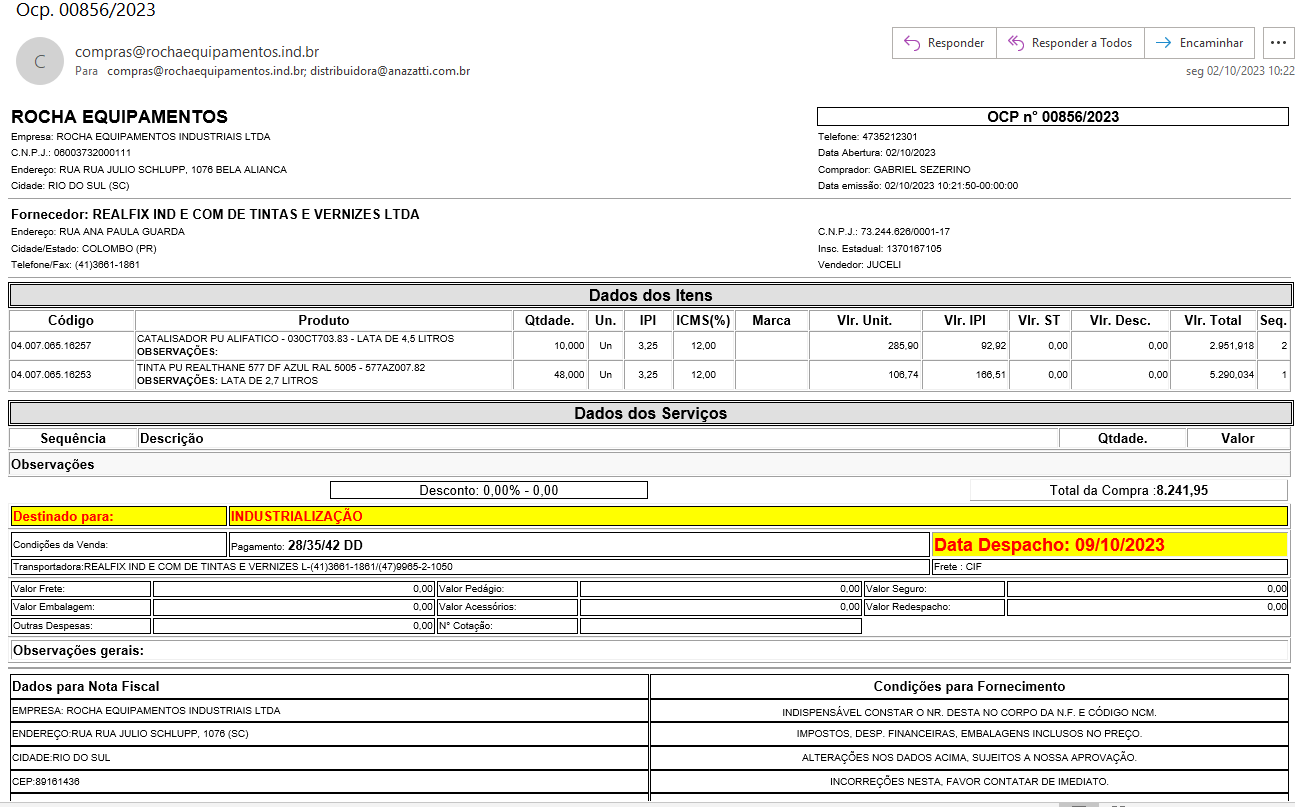The image size is (1295, 807).
Task: Select recipient distribuidora@anazatti.com.br in the Para line
Action: [390, 72]
